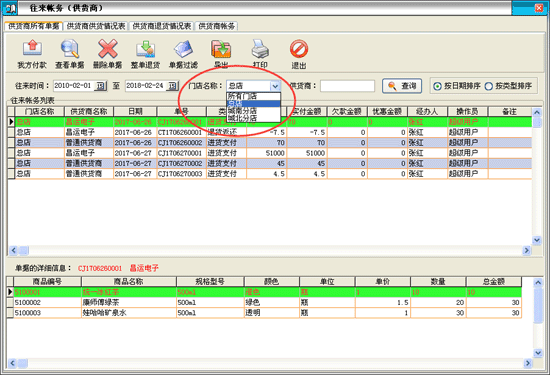Open the end date calendar picker
The image size is (550, 375).
[x=173, y=86]
